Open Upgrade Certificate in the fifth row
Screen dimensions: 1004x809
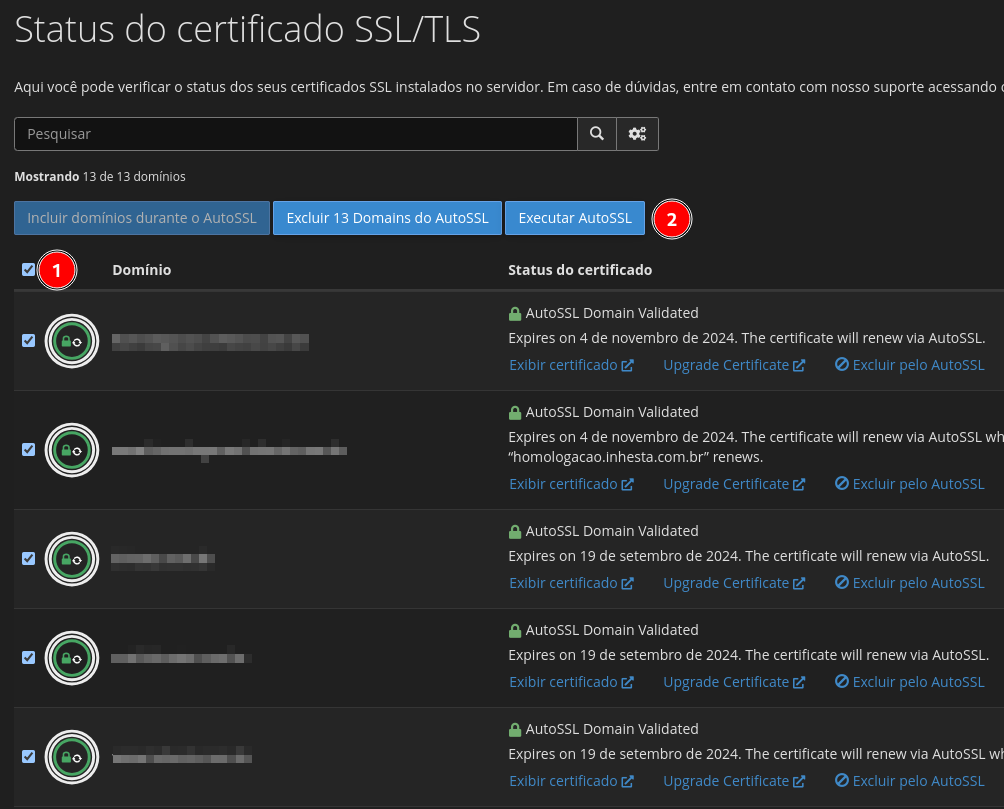click(x=734, y=781)
